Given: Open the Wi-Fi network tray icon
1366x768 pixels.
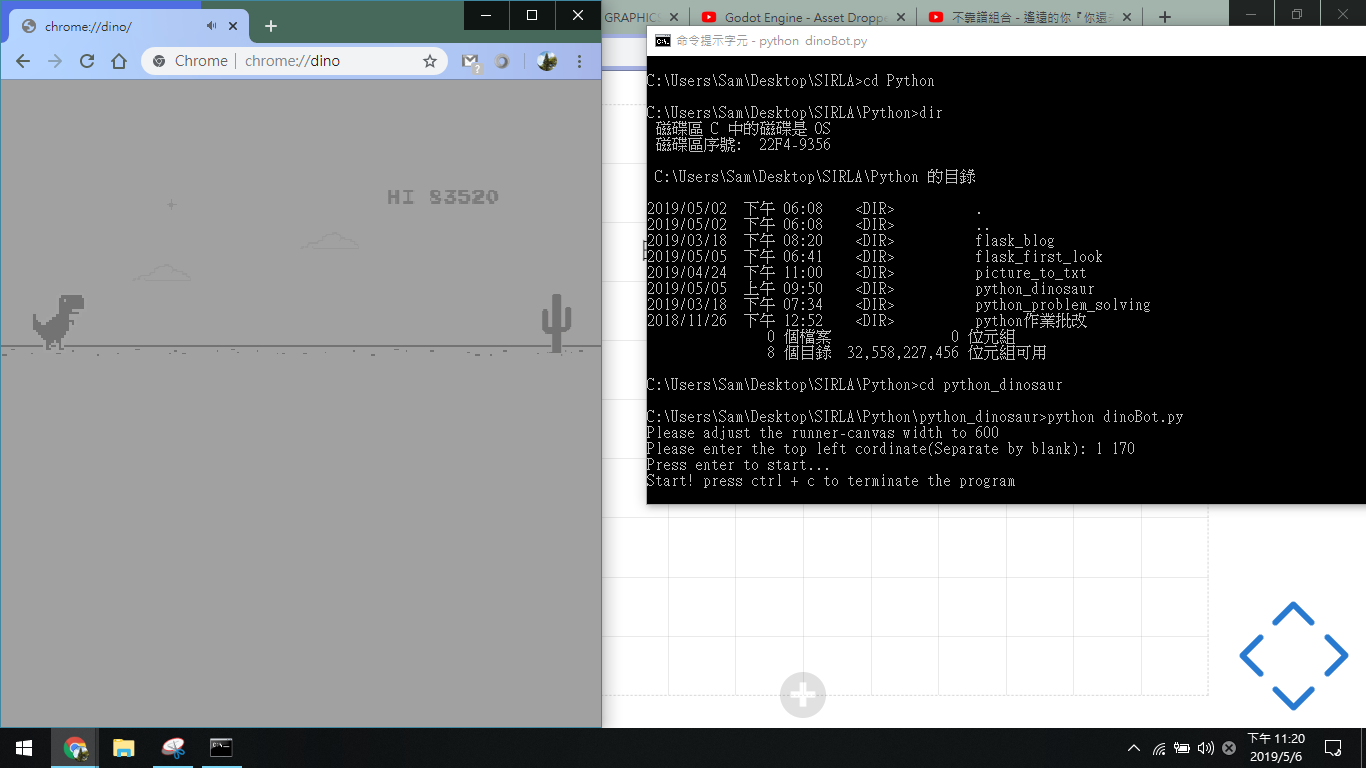Looking at the screenshot, I should (x=1159, y=748).
